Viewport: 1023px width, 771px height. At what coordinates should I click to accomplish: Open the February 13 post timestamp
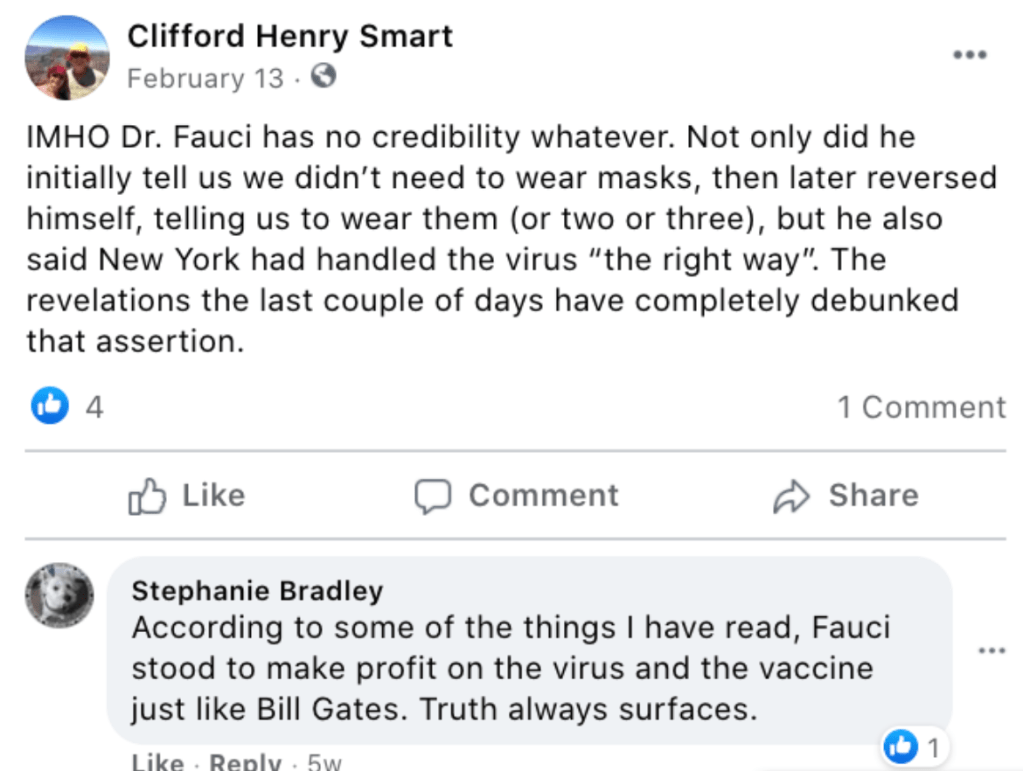pos(205,78)
